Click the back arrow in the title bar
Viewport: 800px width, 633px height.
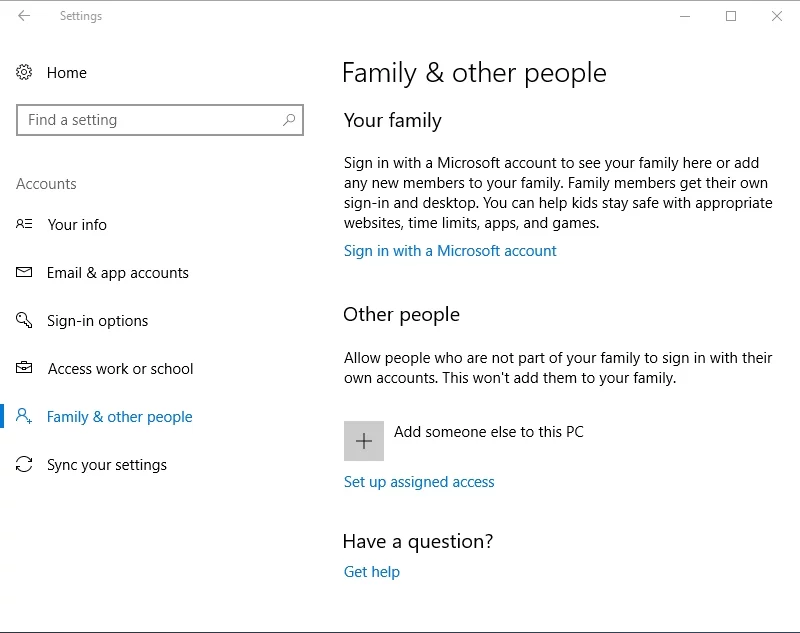coord(24,16)
